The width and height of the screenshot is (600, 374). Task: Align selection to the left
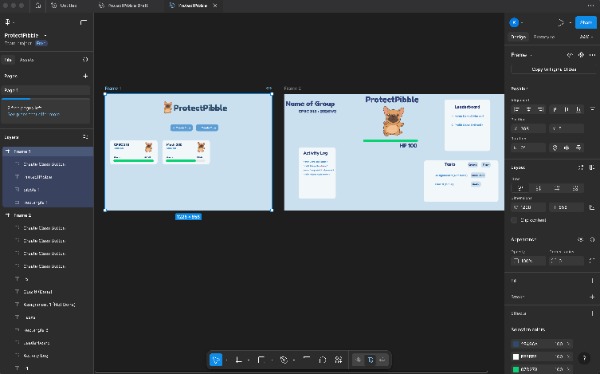coord(517,109)
